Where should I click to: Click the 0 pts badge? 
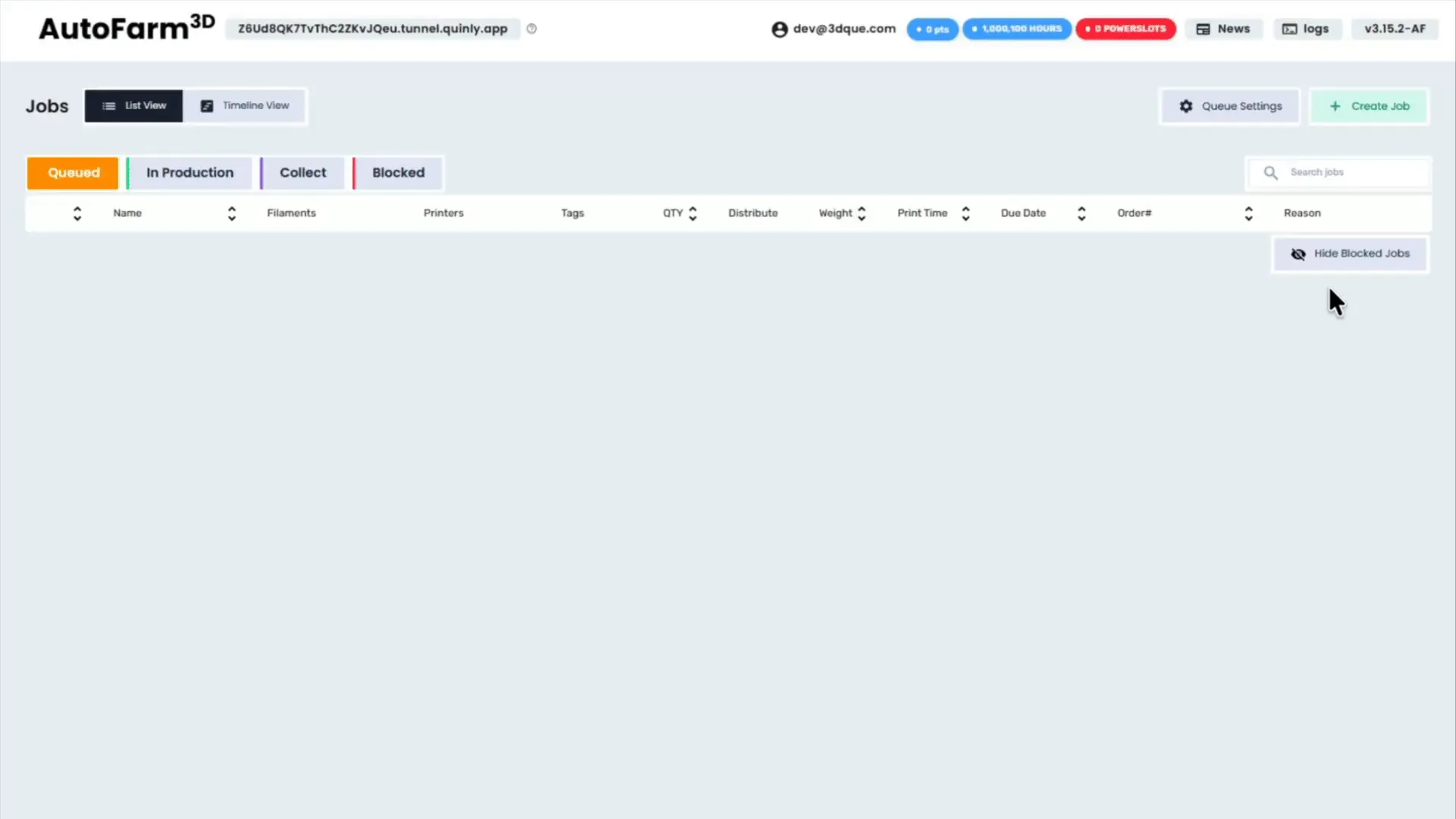pos(932,30)
